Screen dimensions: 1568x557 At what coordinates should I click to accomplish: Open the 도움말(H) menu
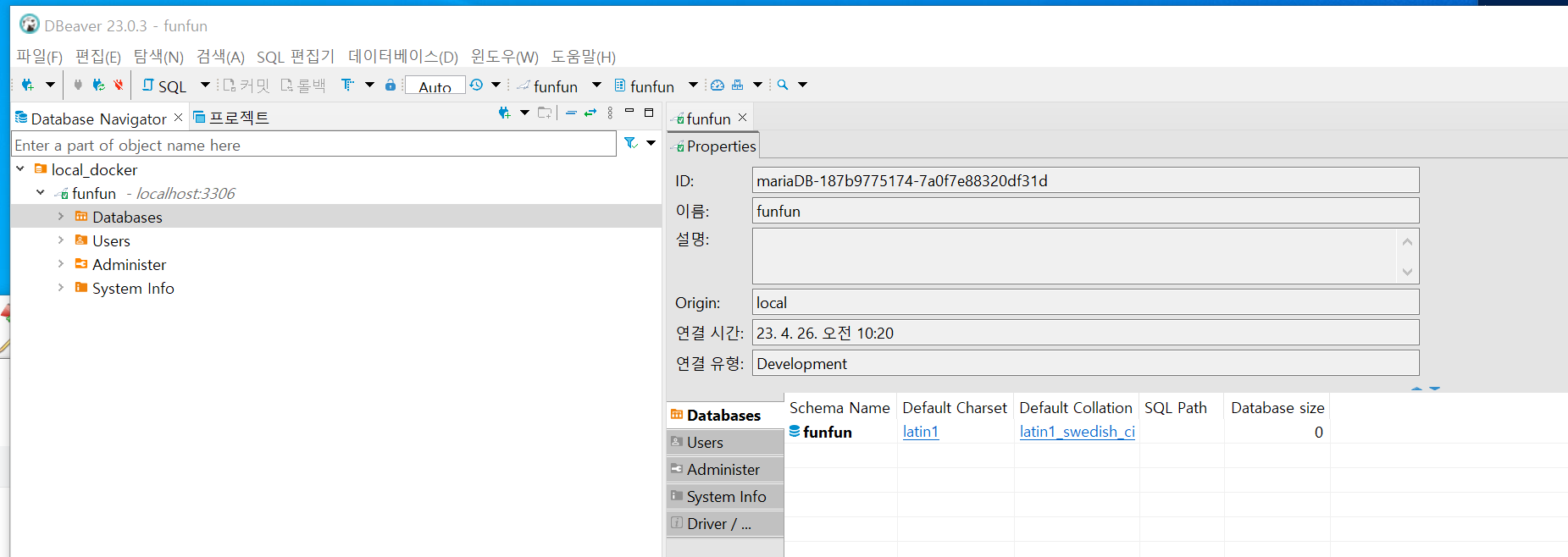pos(584,57)
